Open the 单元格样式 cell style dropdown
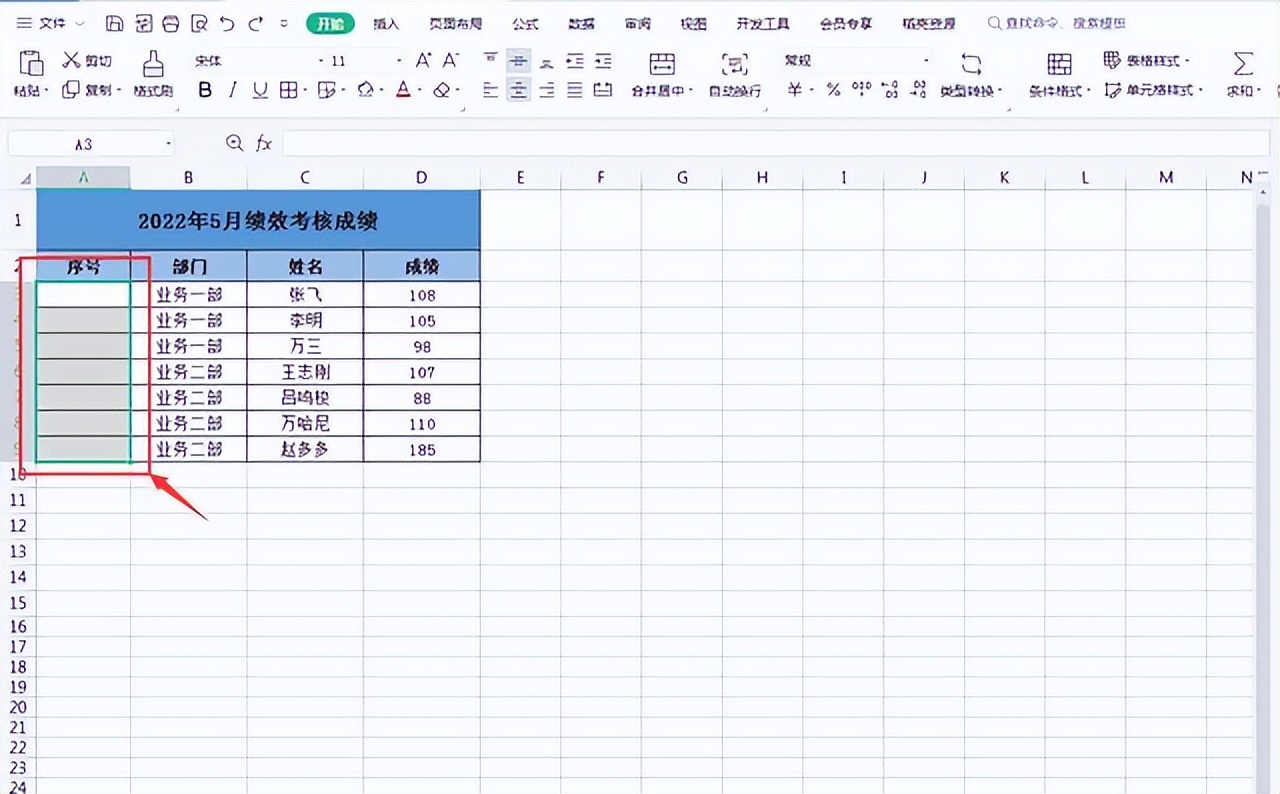 (x=1152, y=91)
